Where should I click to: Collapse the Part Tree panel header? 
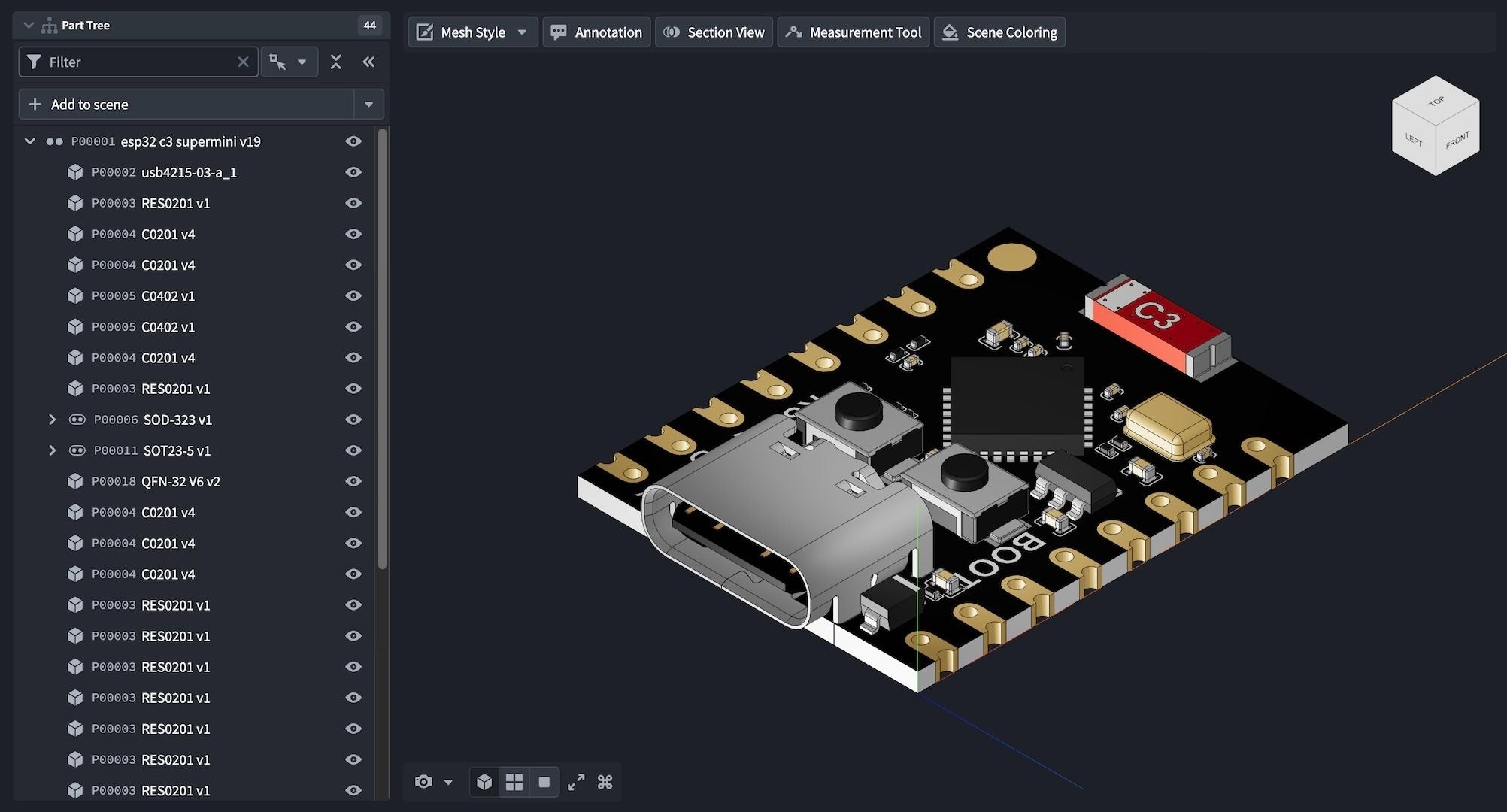click(29, 26)
